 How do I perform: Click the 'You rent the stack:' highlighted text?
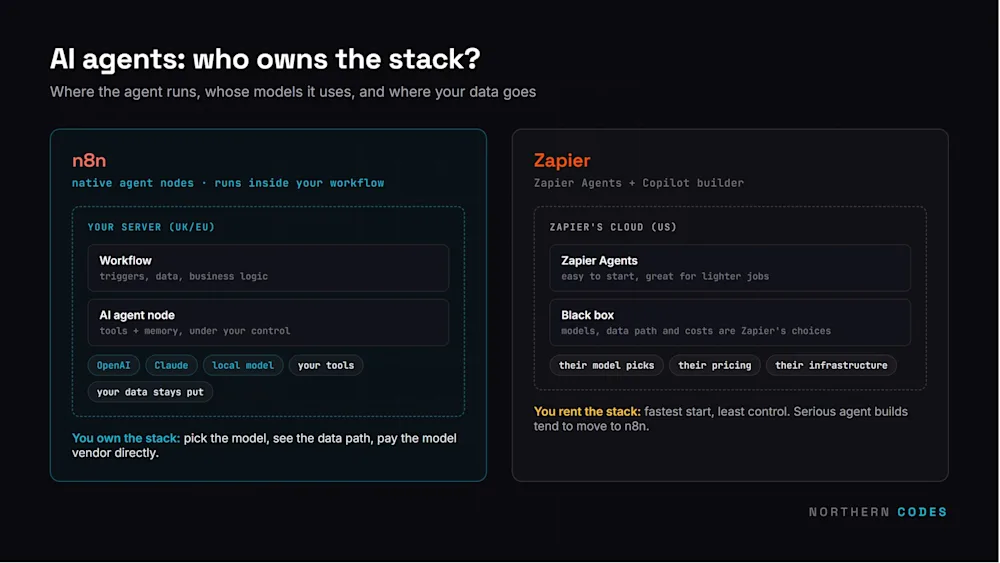coord(587,412)
